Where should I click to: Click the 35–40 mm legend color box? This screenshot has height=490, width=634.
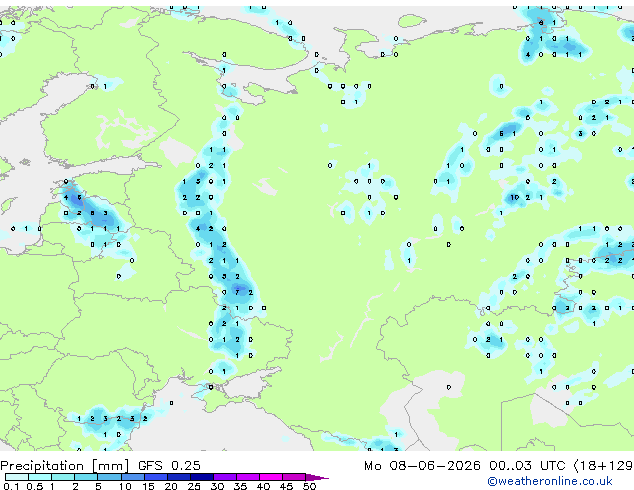(247, 477)
